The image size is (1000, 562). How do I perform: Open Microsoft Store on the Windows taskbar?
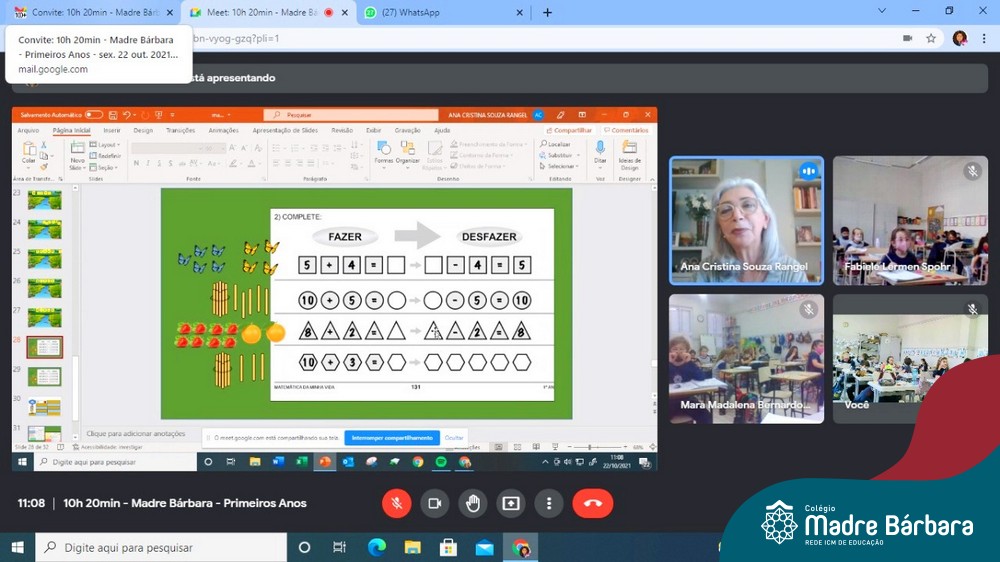[x=448, y=547]
